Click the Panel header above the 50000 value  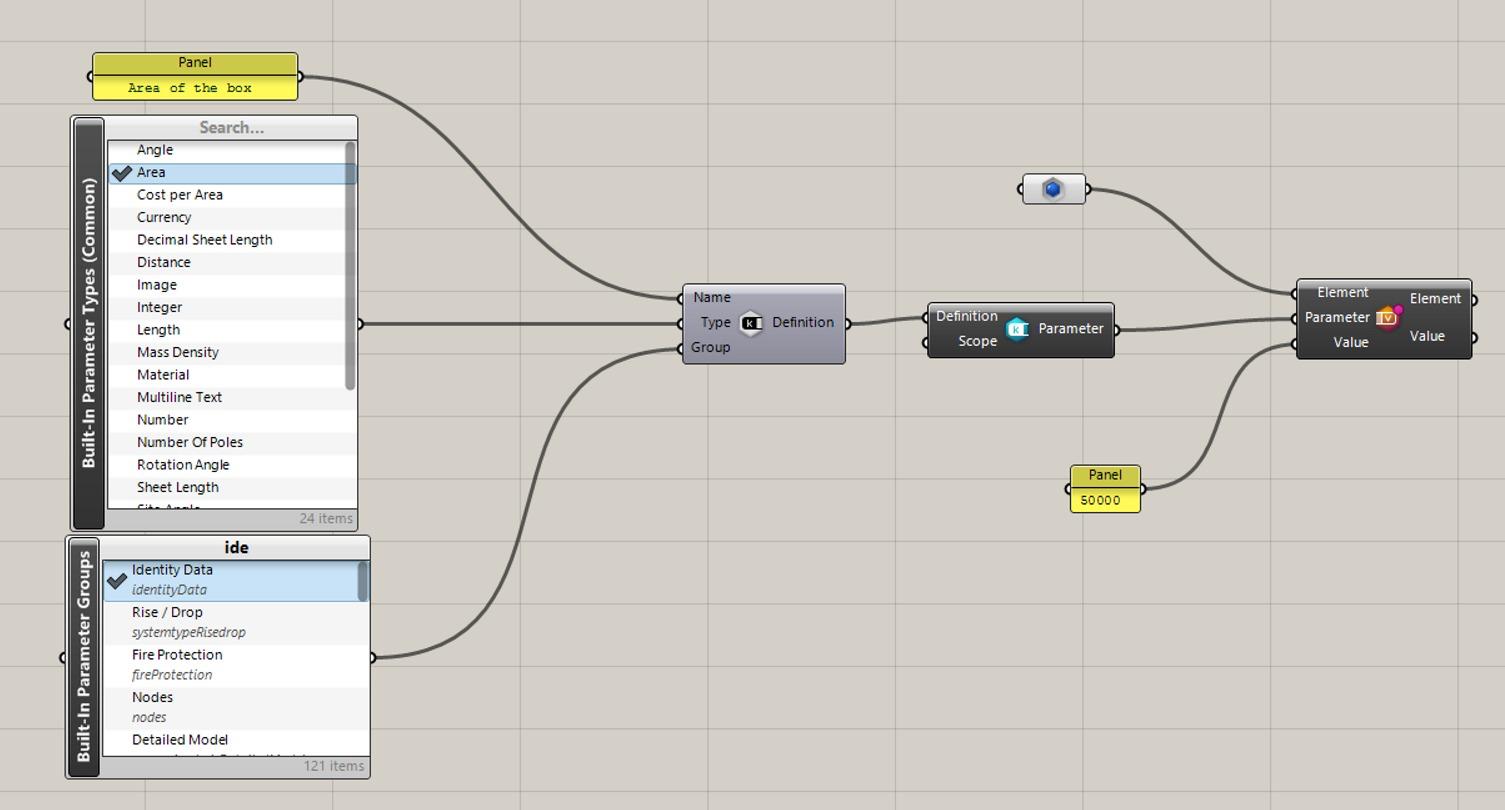pos(1104,474)
